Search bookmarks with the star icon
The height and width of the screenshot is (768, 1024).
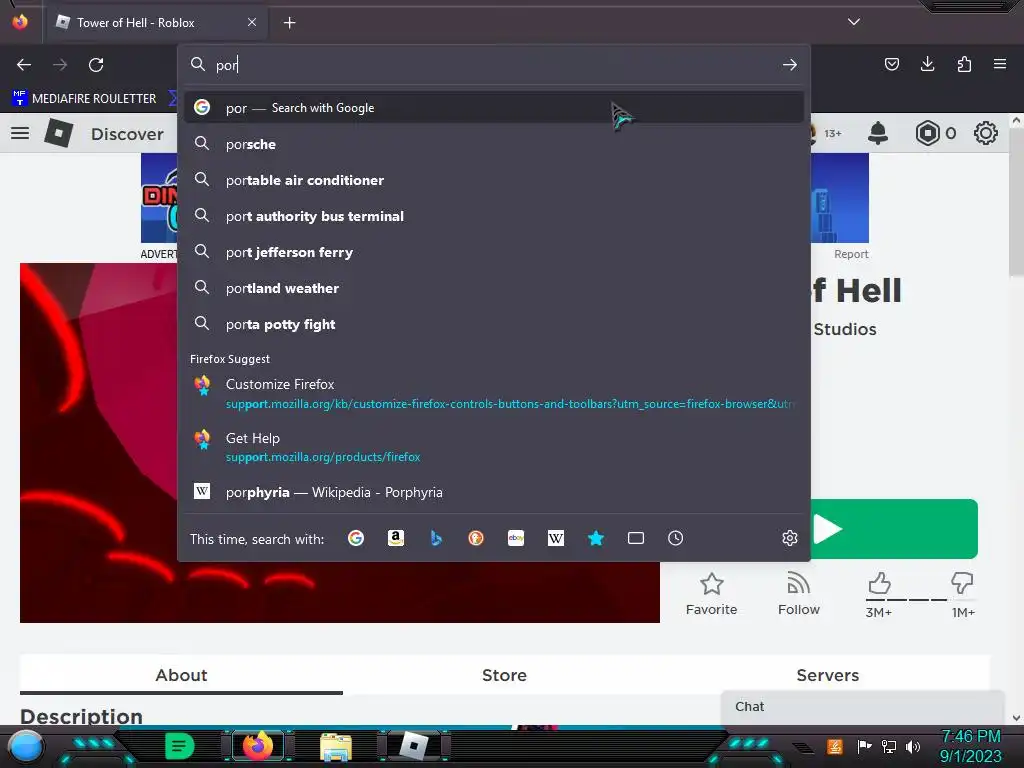[596, 538]
